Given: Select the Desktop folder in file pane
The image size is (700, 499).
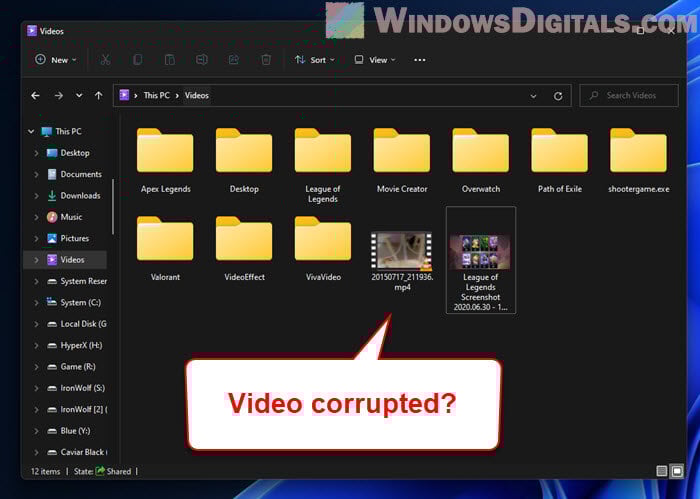Looking at the screenshot, I should click(x=244, y=161).
